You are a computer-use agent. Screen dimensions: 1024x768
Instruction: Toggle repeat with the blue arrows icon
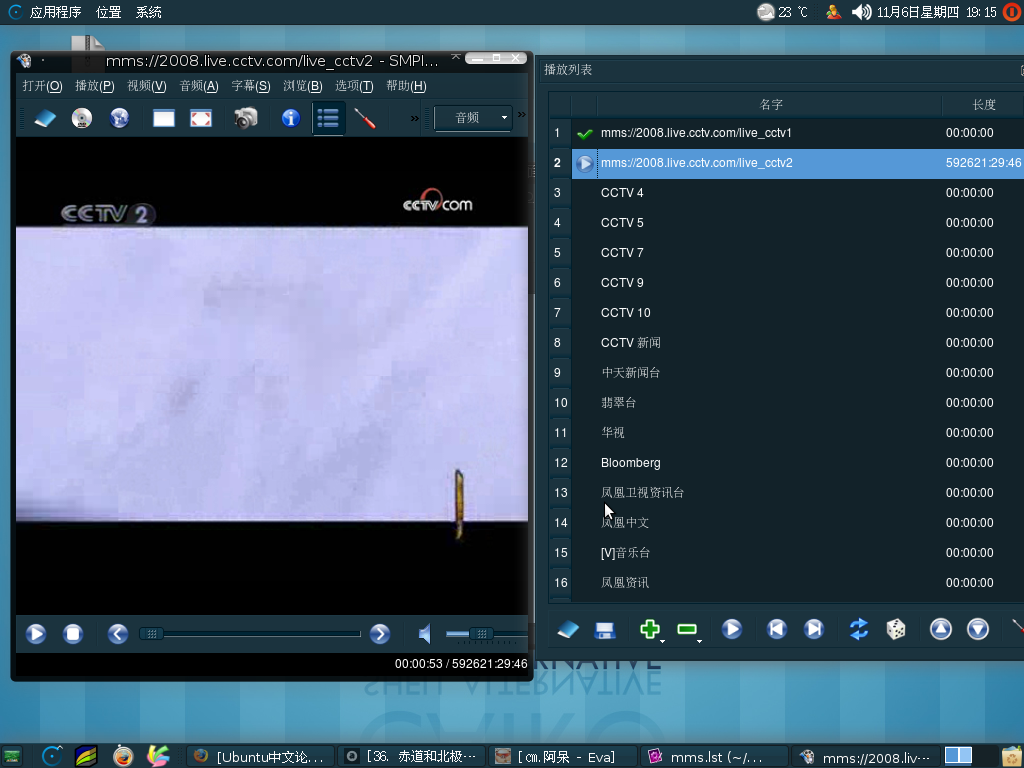859,630
